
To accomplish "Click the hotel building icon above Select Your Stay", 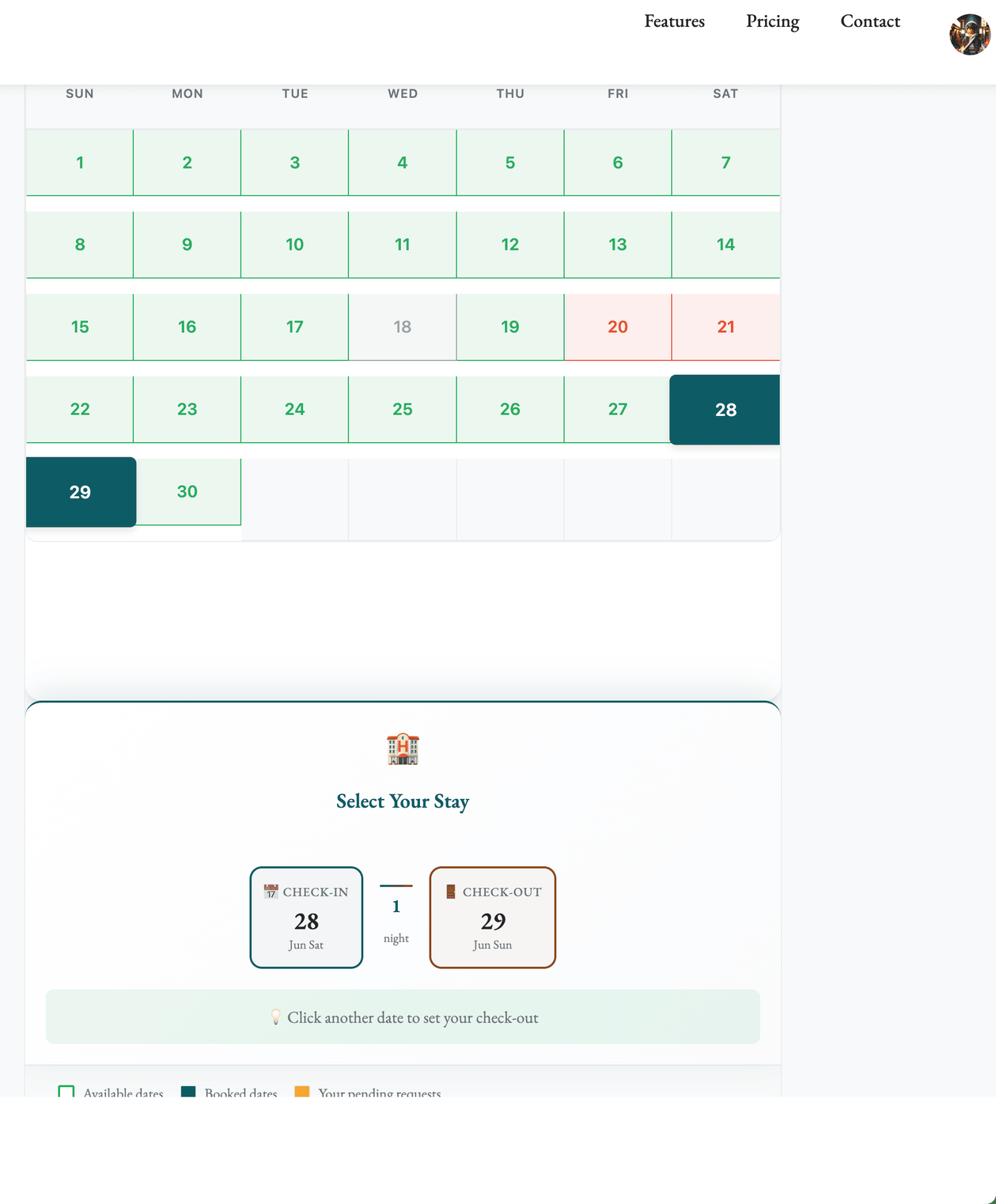I will point(403,748).
